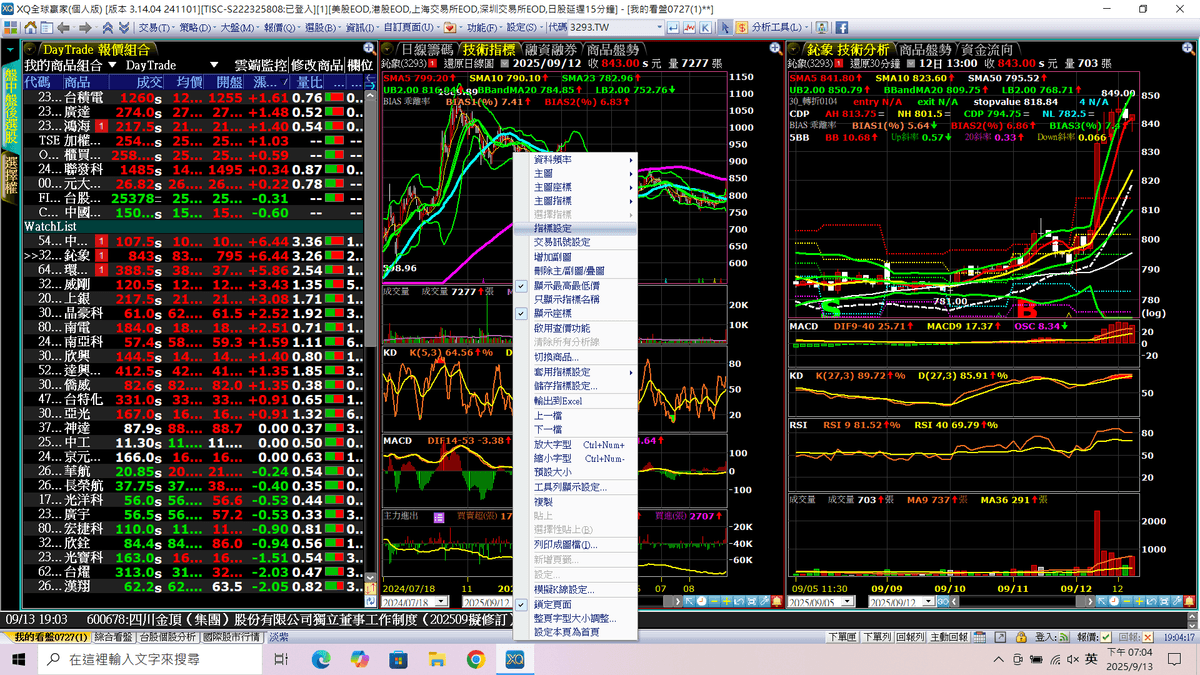Click red badge icon on 鴻海 row
The height and width of the screenshot is (675, 1200).
point(101,127)
